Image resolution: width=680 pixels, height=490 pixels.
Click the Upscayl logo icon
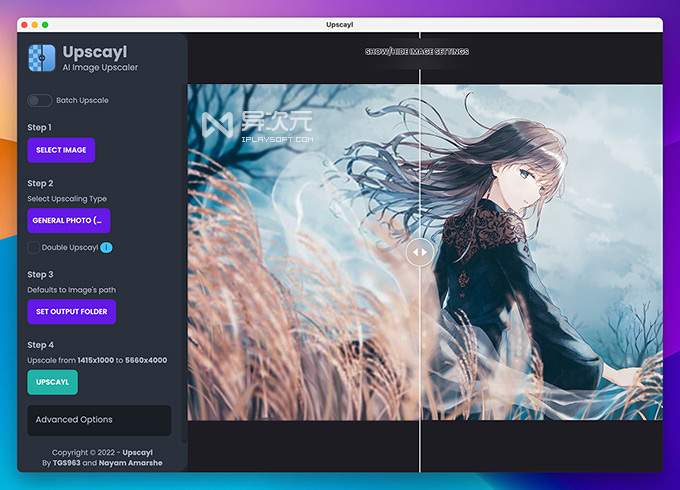click(42, 58)
